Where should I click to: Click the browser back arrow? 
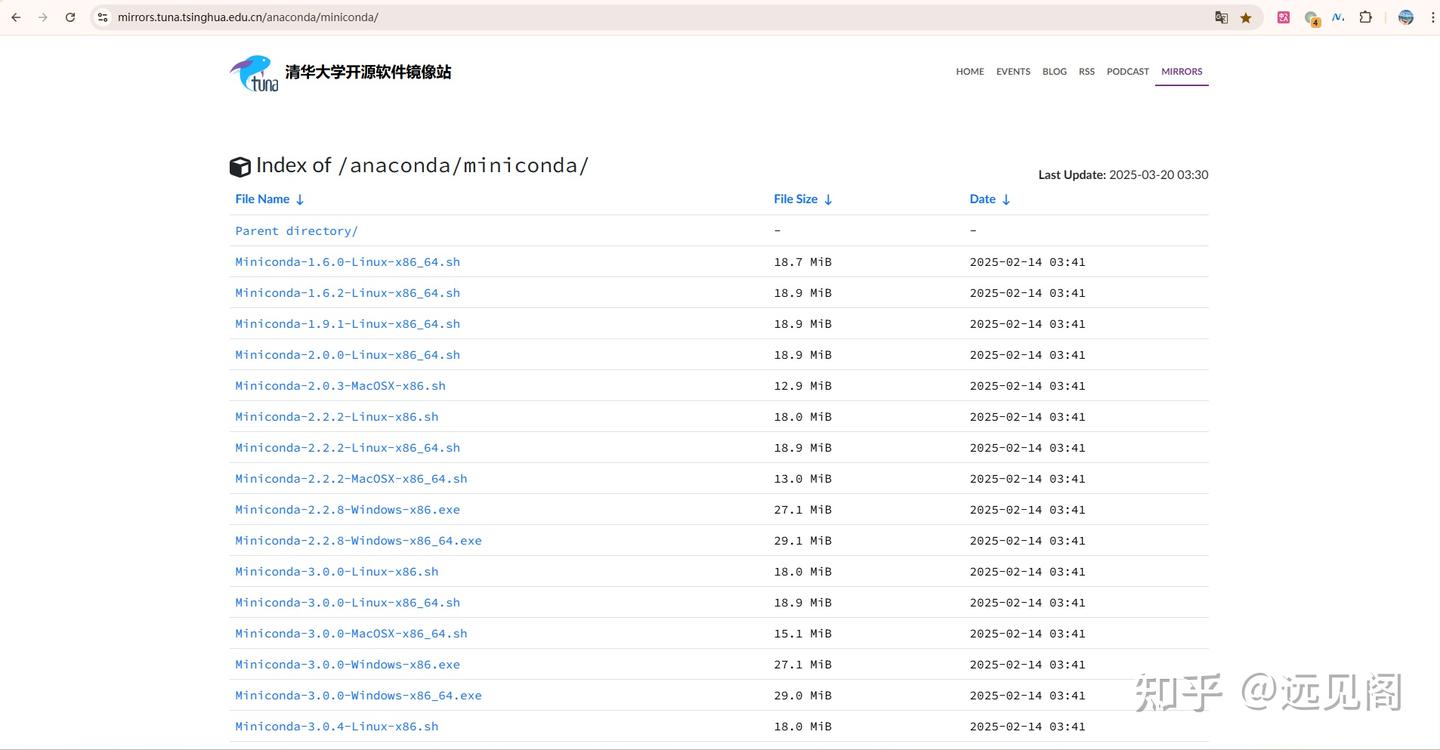point(15,17)
